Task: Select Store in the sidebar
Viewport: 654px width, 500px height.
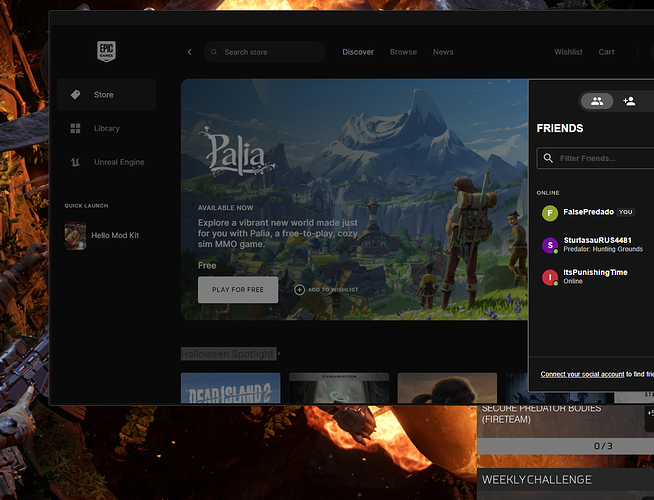Action: point(106,95)
